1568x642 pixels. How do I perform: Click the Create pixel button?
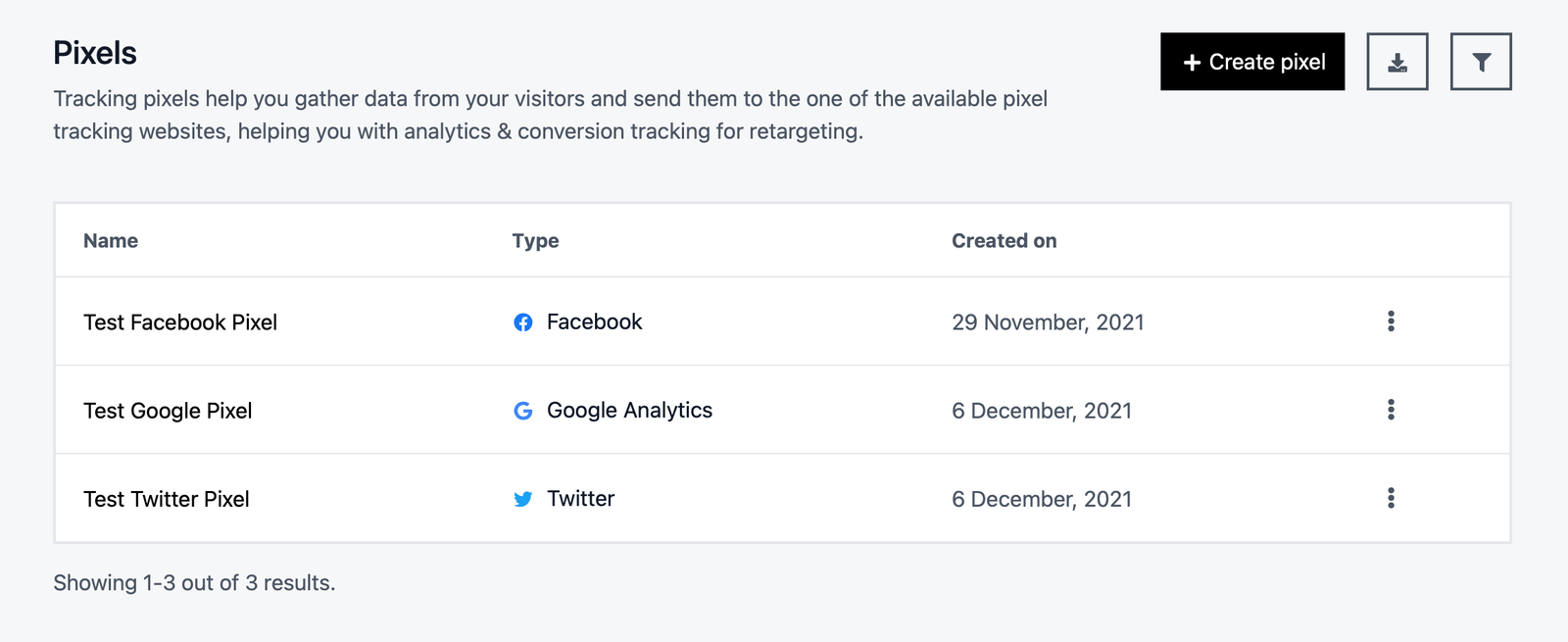(x=1252, y=62)
